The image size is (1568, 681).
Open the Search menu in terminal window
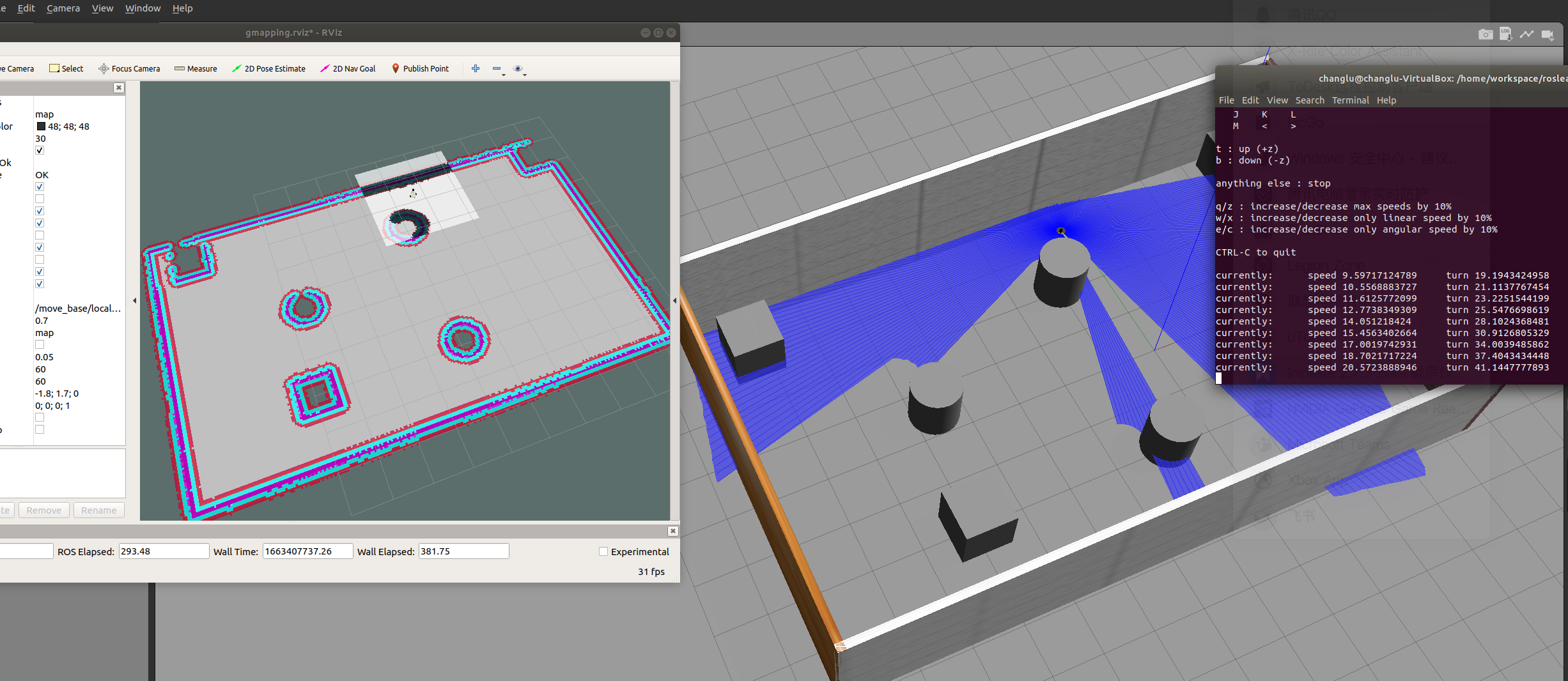point(1310,100)
